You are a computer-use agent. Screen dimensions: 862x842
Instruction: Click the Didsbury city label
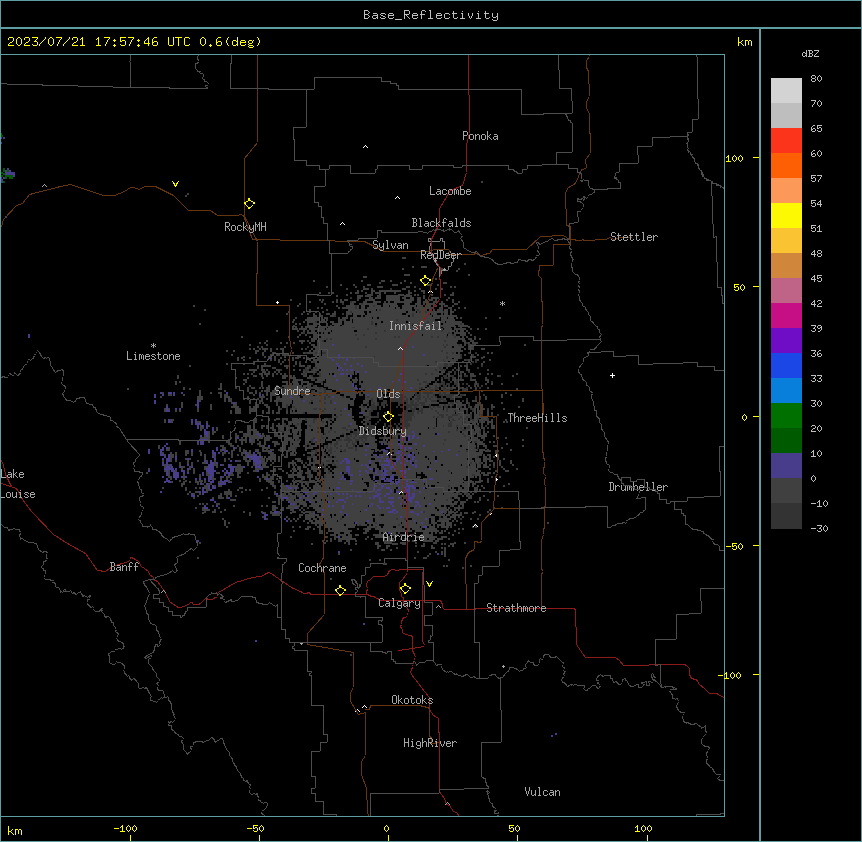pyautogui.click(x=383, y=431)
